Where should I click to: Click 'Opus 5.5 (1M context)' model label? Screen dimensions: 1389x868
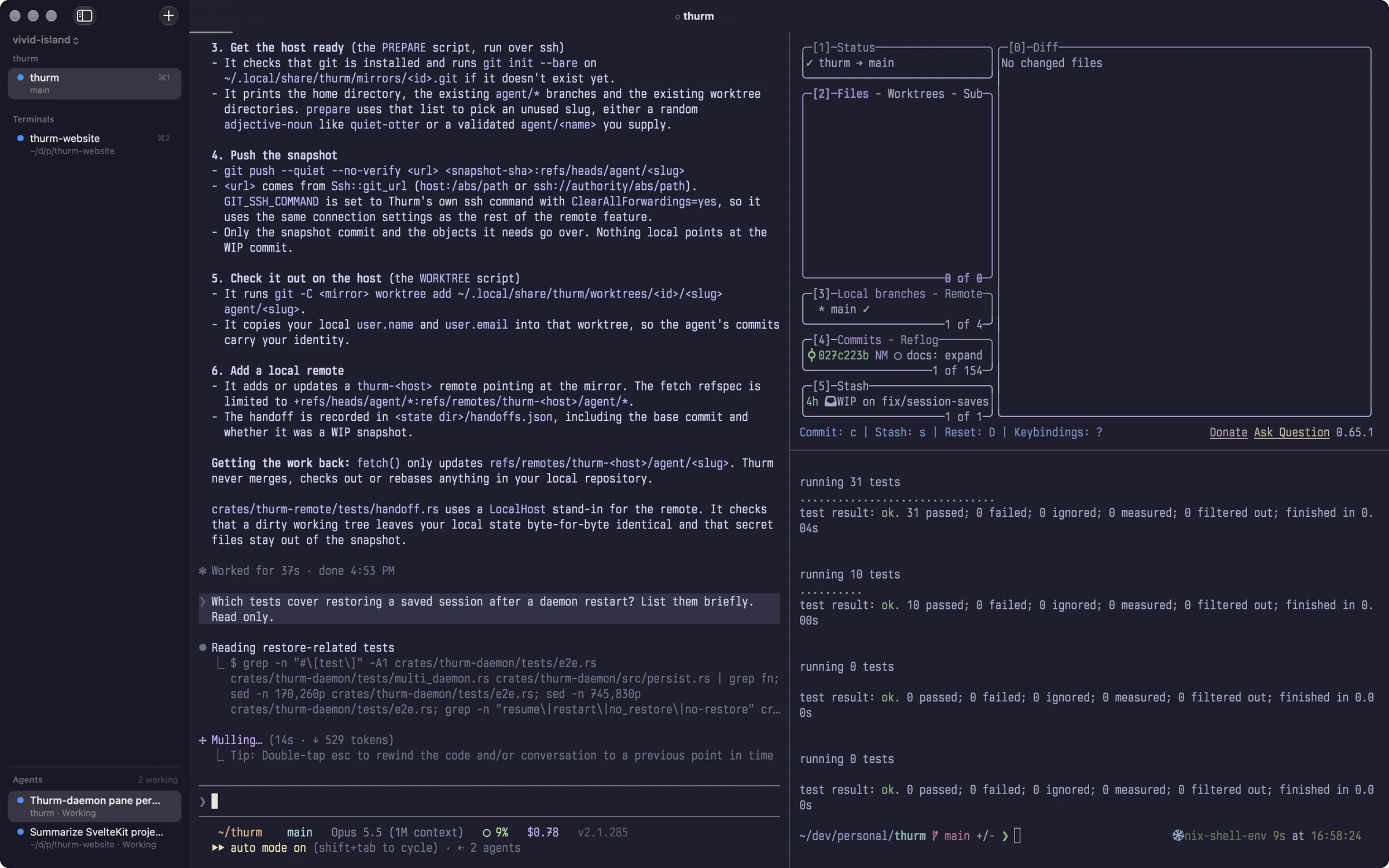click(x=397, y=832)
